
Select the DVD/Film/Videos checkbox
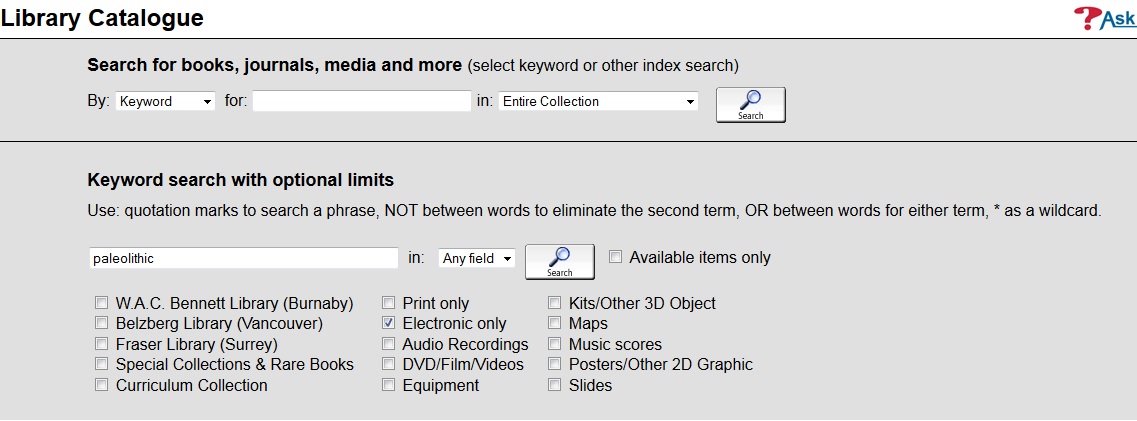389,364
